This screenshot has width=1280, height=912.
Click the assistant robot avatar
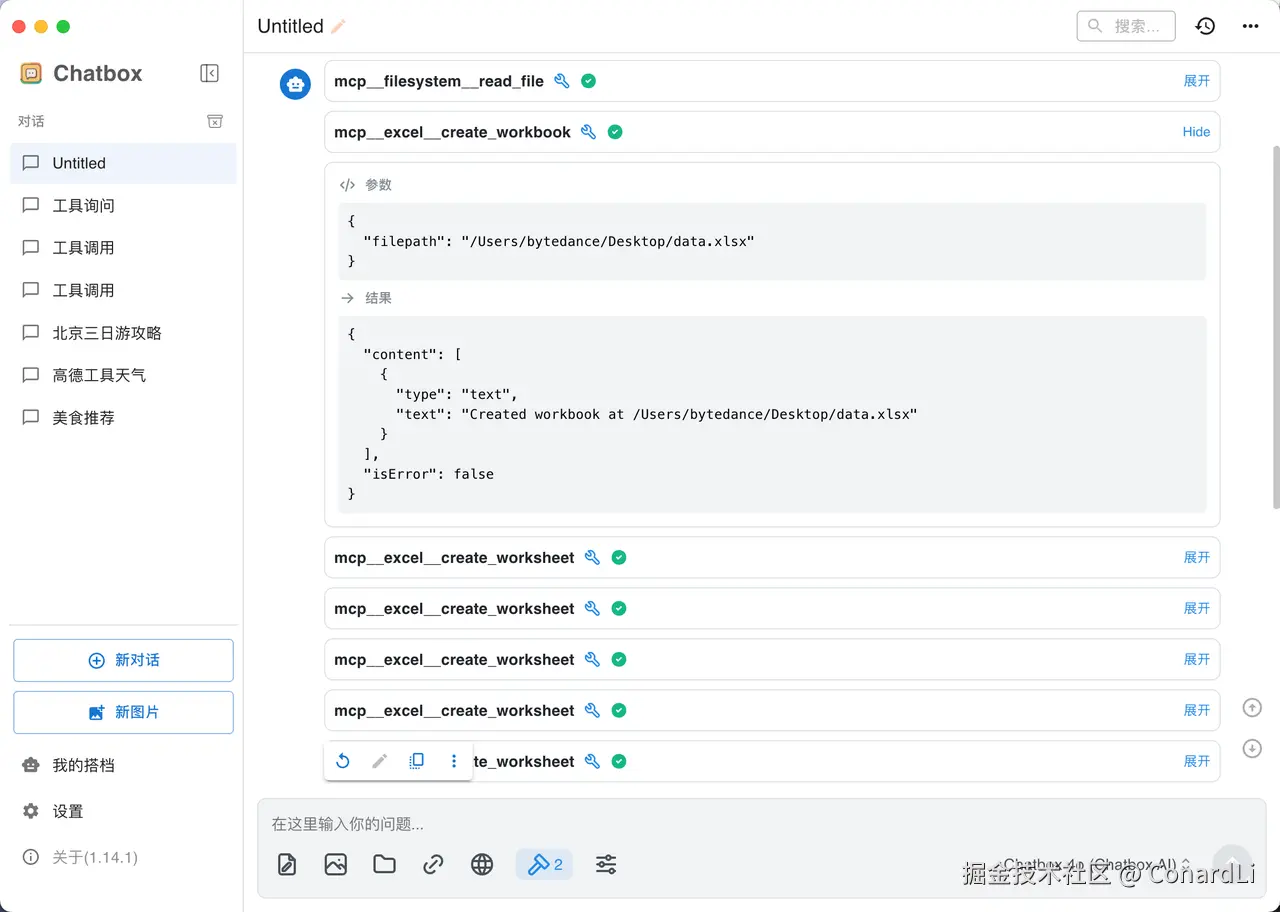tap(295, 84)
